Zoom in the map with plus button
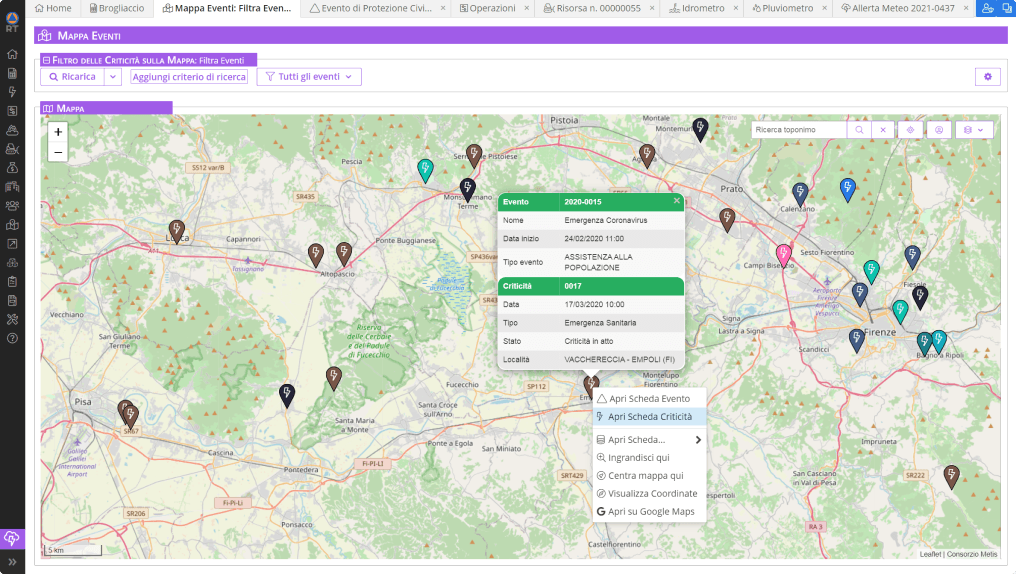Image resolution: width=1016 pixels, height=574 pixels. click(58, 132)
